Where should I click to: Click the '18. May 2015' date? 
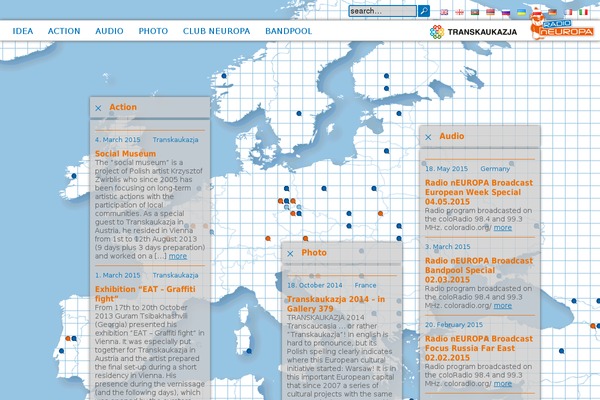click(446, 169)
